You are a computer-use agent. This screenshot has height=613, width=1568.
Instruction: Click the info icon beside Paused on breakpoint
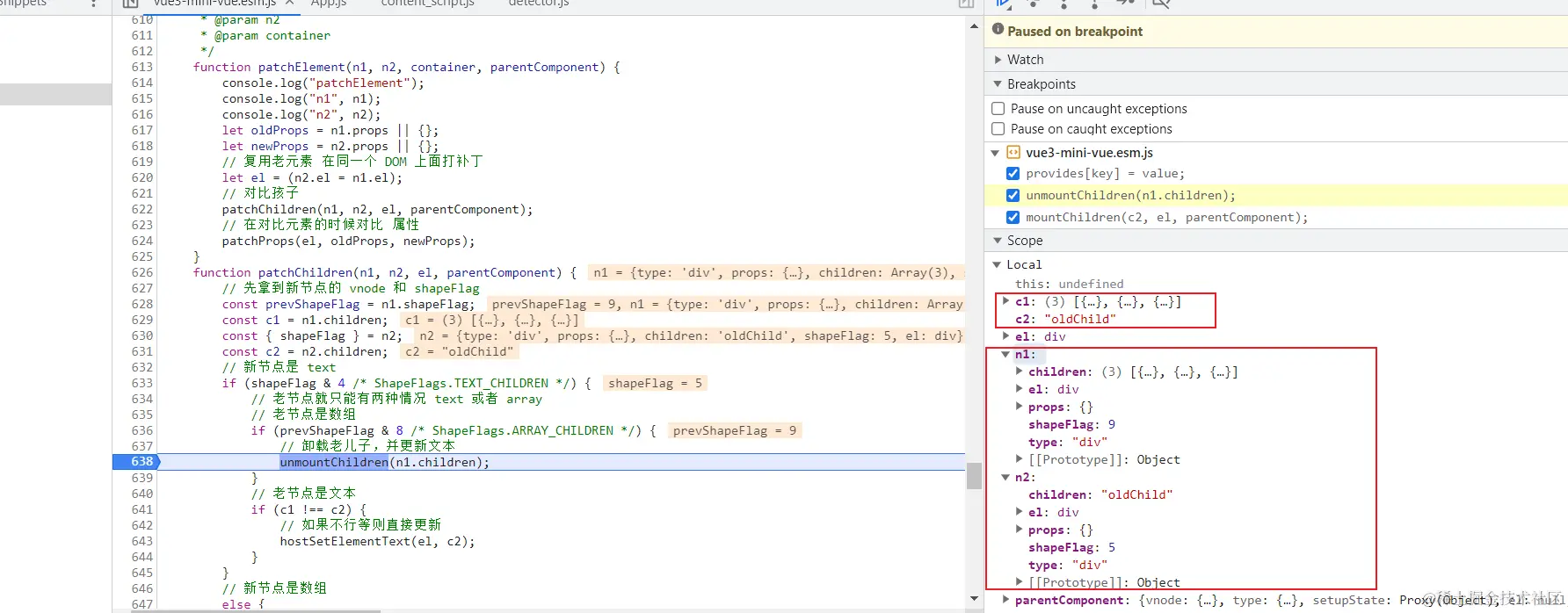pos(998,30)
